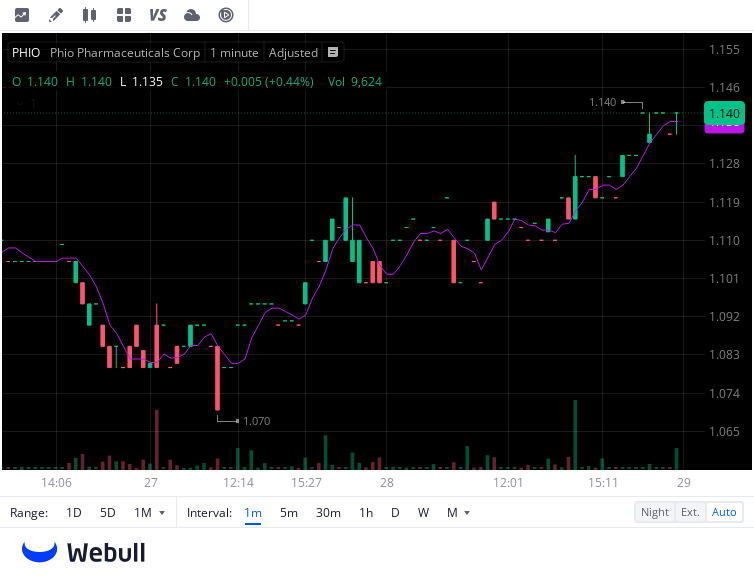This screenshot has height=576, width=754.
Task: Open the candlestick style icon
Action: [89, 15]
